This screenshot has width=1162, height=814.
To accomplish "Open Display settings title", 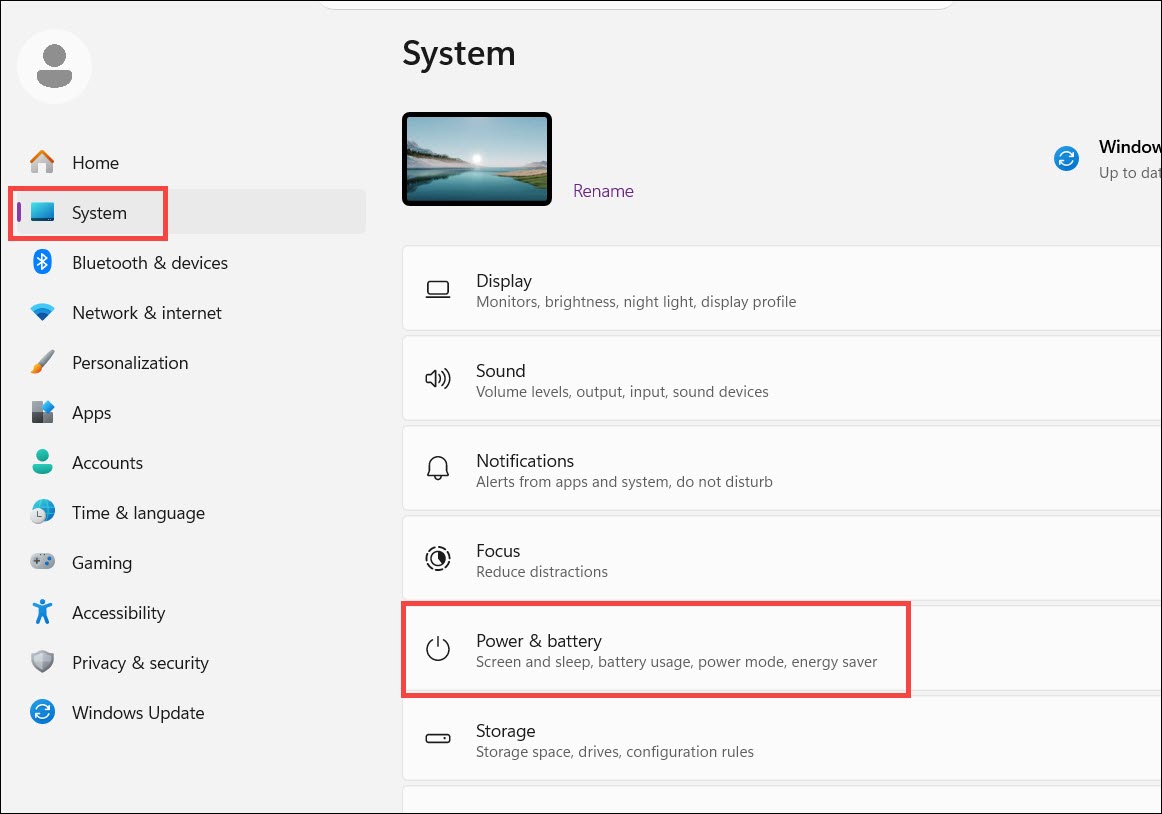I will click(504, 281).
